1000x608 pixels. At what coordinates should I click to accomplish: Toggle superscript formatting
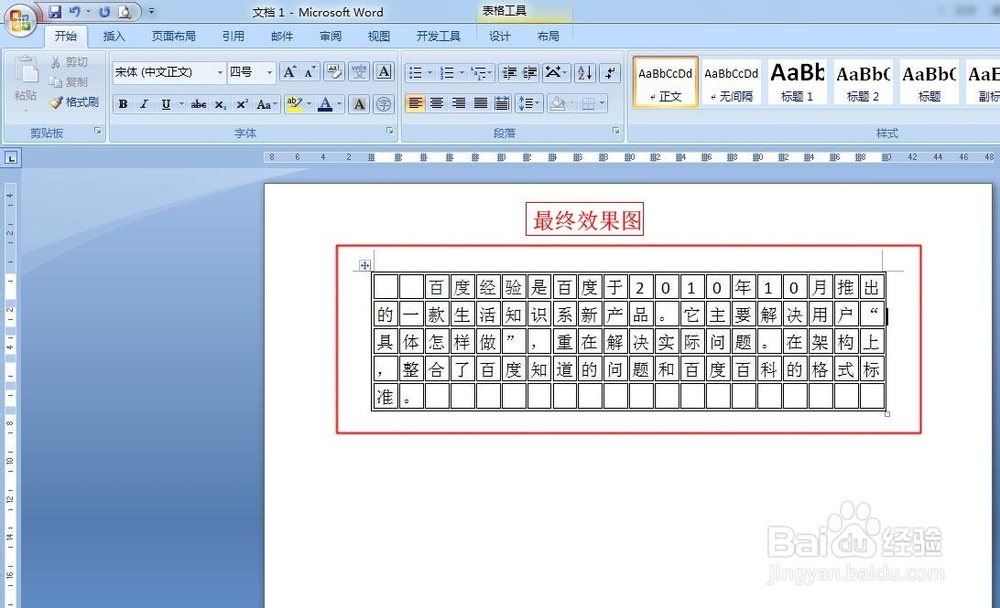[x=242, y=104]
